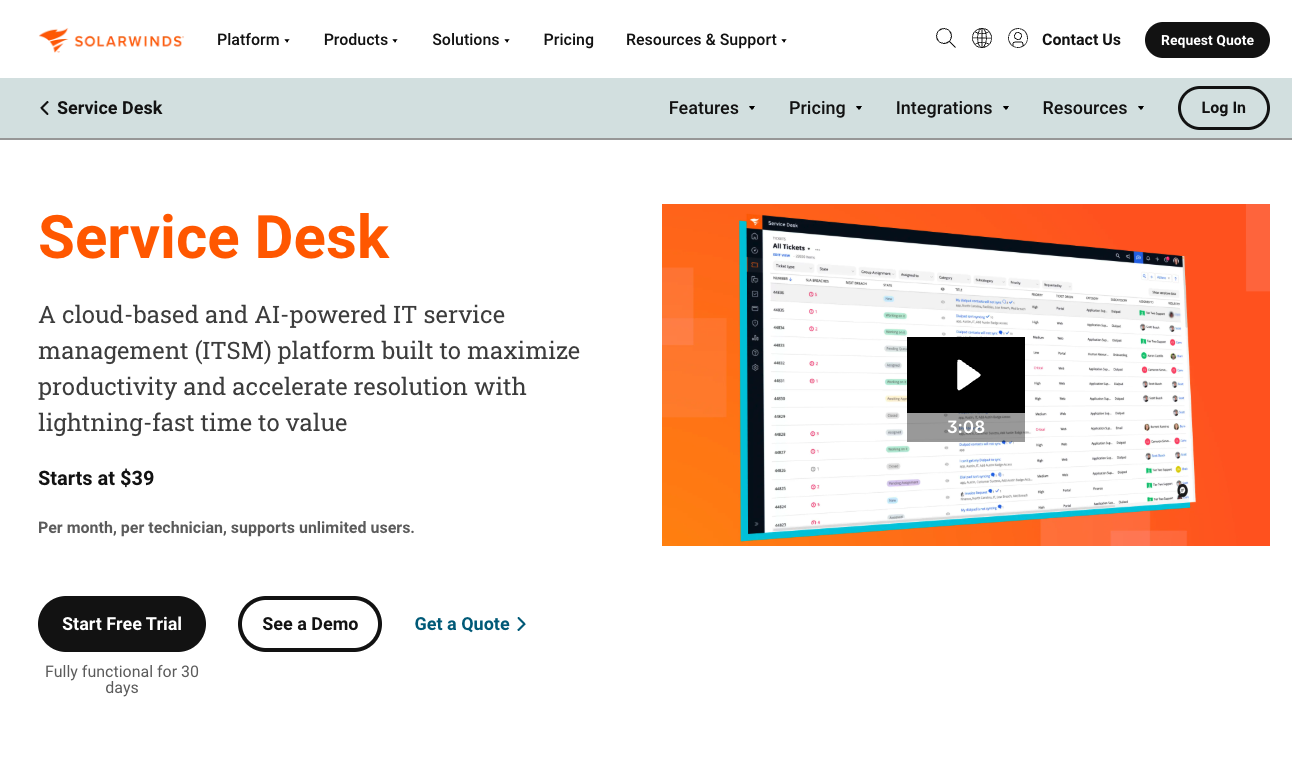Open the Get a Quote link
This screenshot has width=1292, height=757.
(x=470, y=624)
